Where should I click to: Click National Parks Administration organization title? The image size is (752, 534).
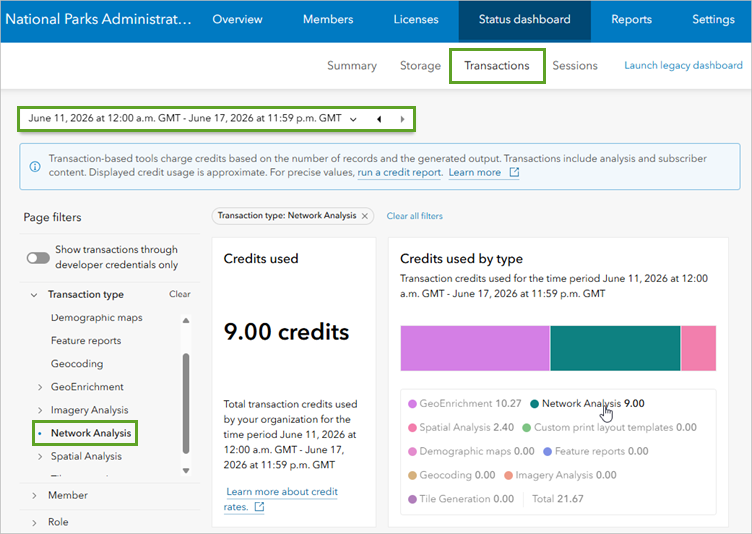point(98,19)
